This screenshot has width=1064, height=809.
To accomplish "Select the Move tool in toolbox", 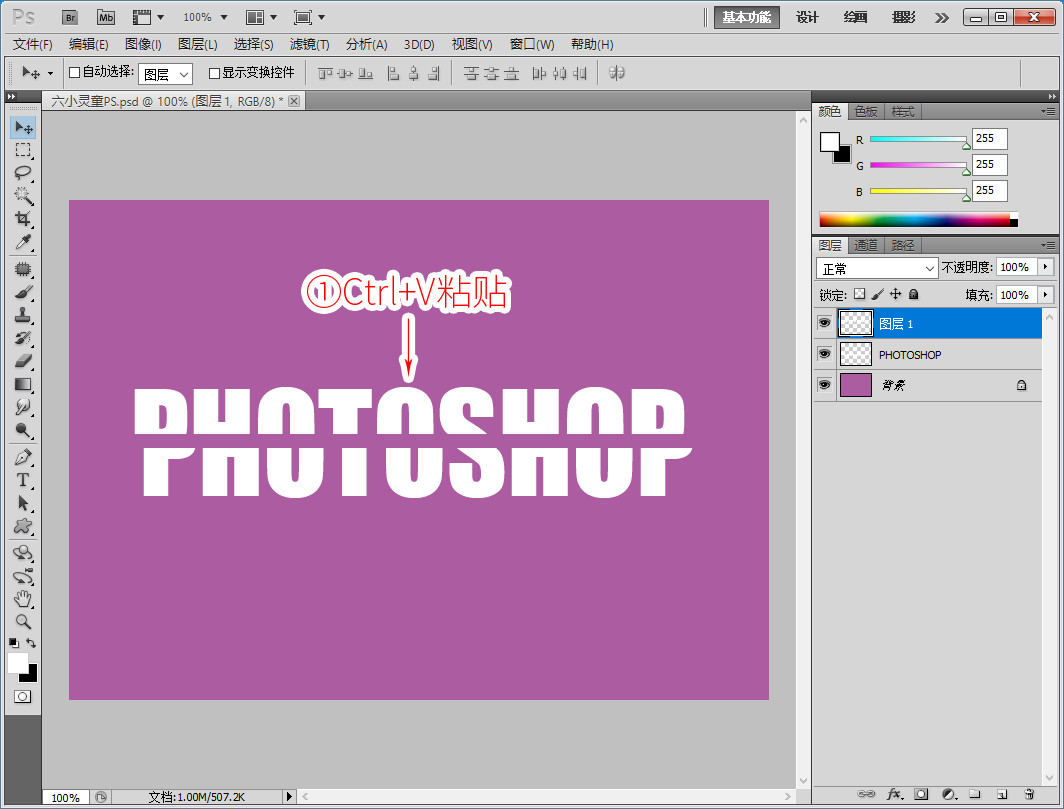I will pos(23,128).
